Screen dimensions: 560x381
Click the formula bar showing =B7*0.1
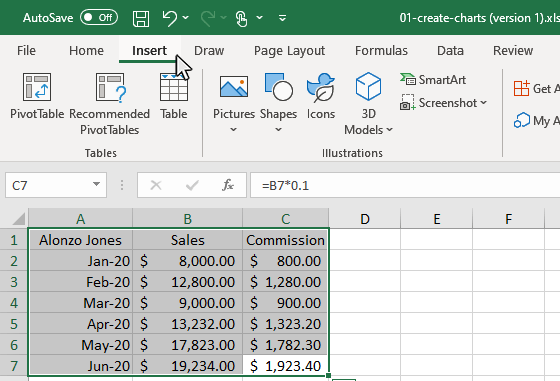coord(405,185)
